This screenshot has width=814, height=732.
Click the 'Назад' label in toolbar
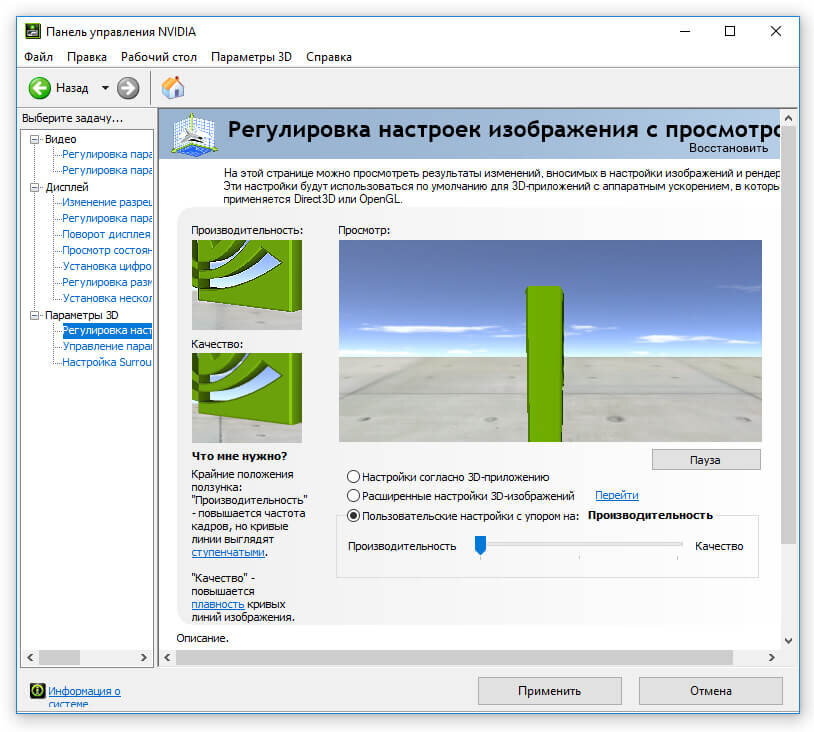pos(72,88)
